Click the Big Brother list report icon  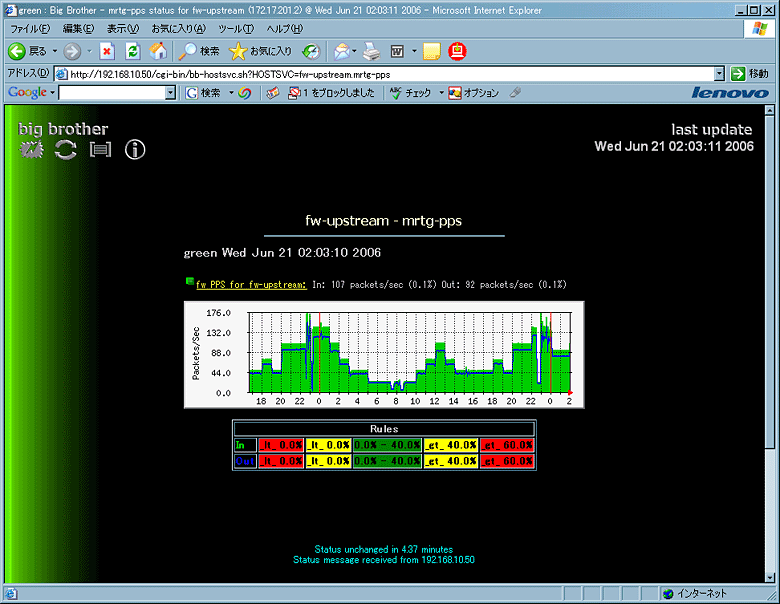pos(100,150)
